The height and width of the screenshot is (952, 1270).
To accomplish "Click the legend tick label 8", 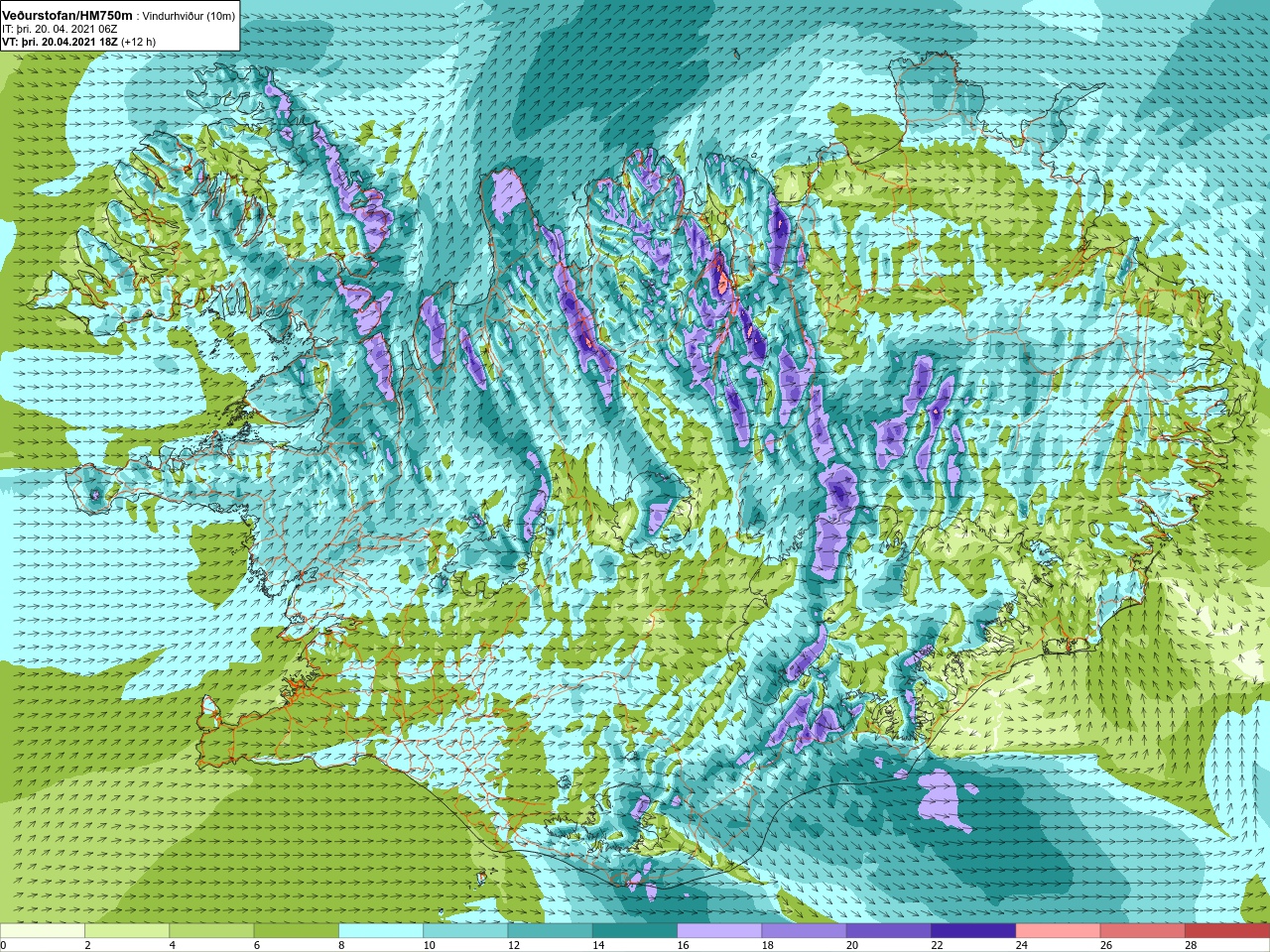I will coord(341,945).
